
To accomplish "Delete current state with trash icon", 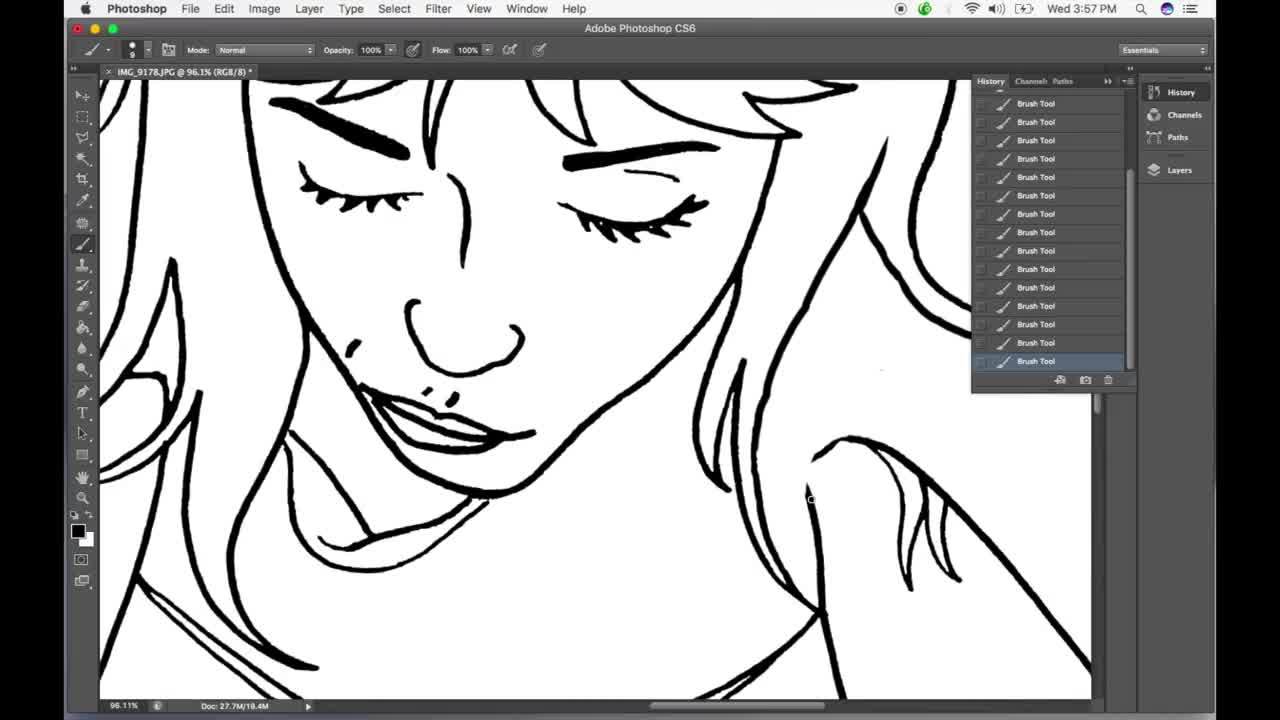I will pyautogui.click(x=1108, y=380).
